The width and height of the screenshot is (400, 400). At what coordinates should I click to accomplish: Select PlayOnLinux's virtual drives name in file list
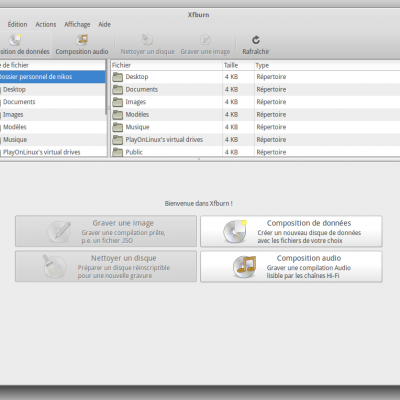click(x=164, y=140)
